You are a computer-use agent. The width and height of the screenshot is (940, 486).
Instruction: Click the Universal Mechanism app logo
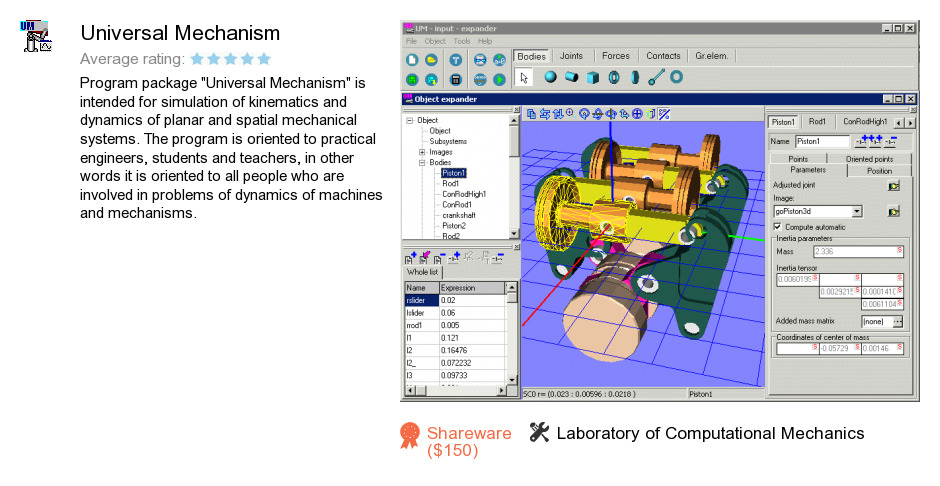[x=37, y=36]
